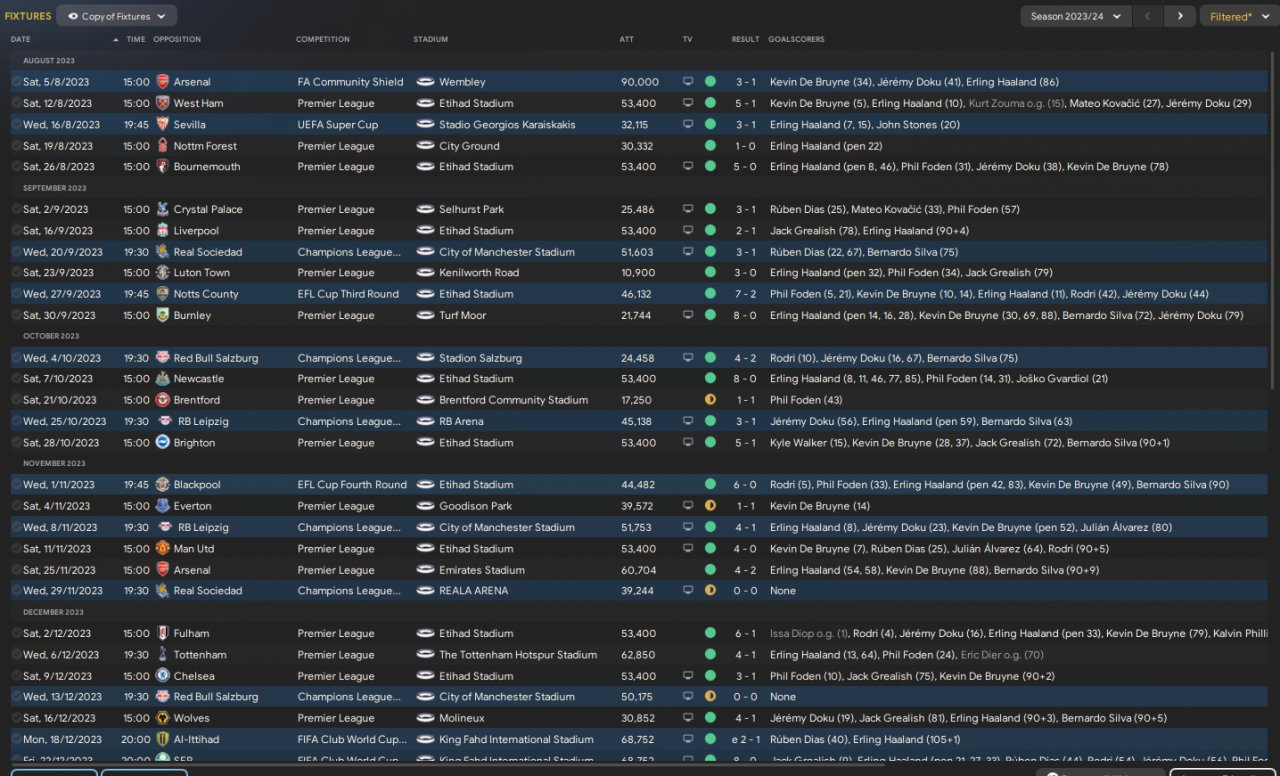Click the West Ham club badge
Viewport: 1280px width, 776px height.
pos(162,103)
